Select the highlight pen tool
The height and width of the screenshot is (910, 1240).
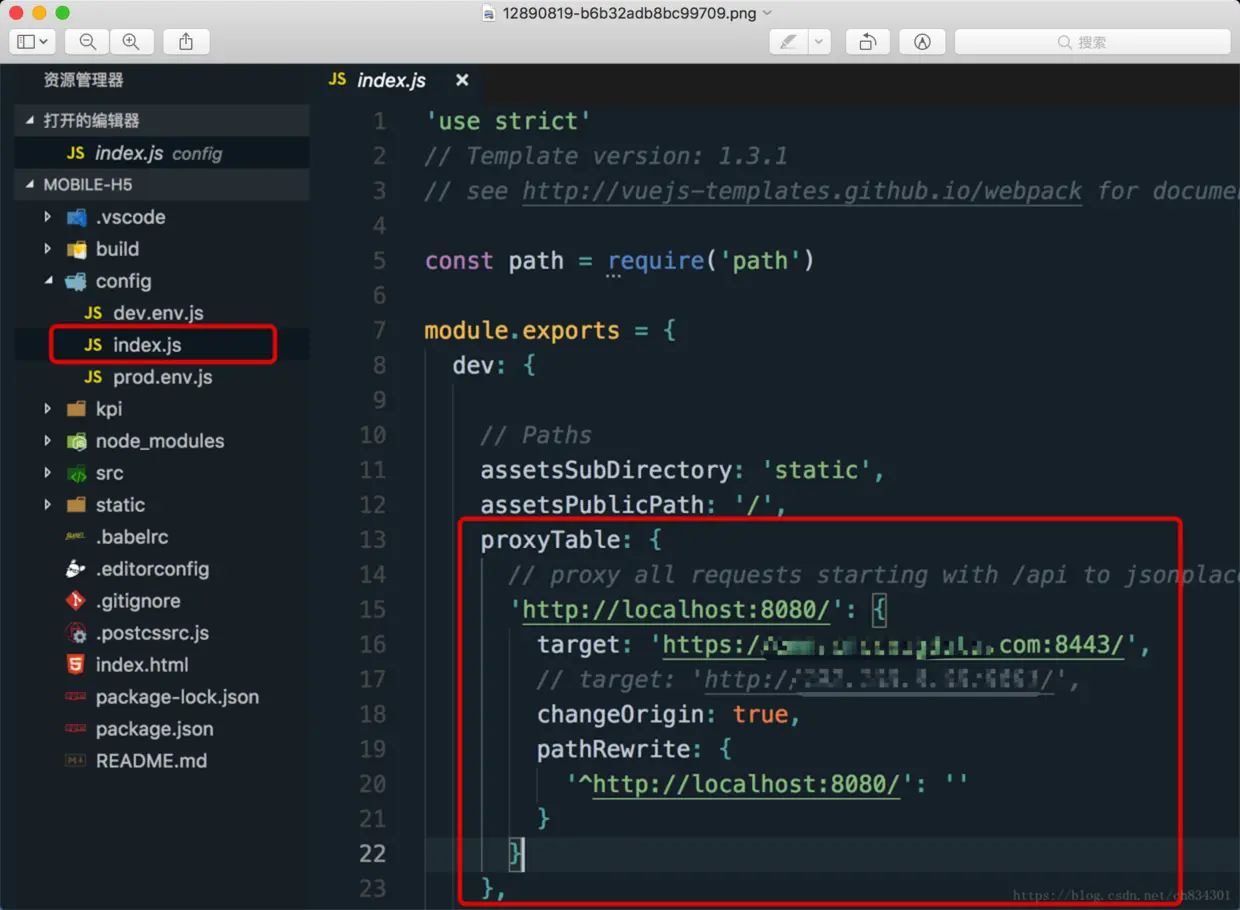(789, 41)
